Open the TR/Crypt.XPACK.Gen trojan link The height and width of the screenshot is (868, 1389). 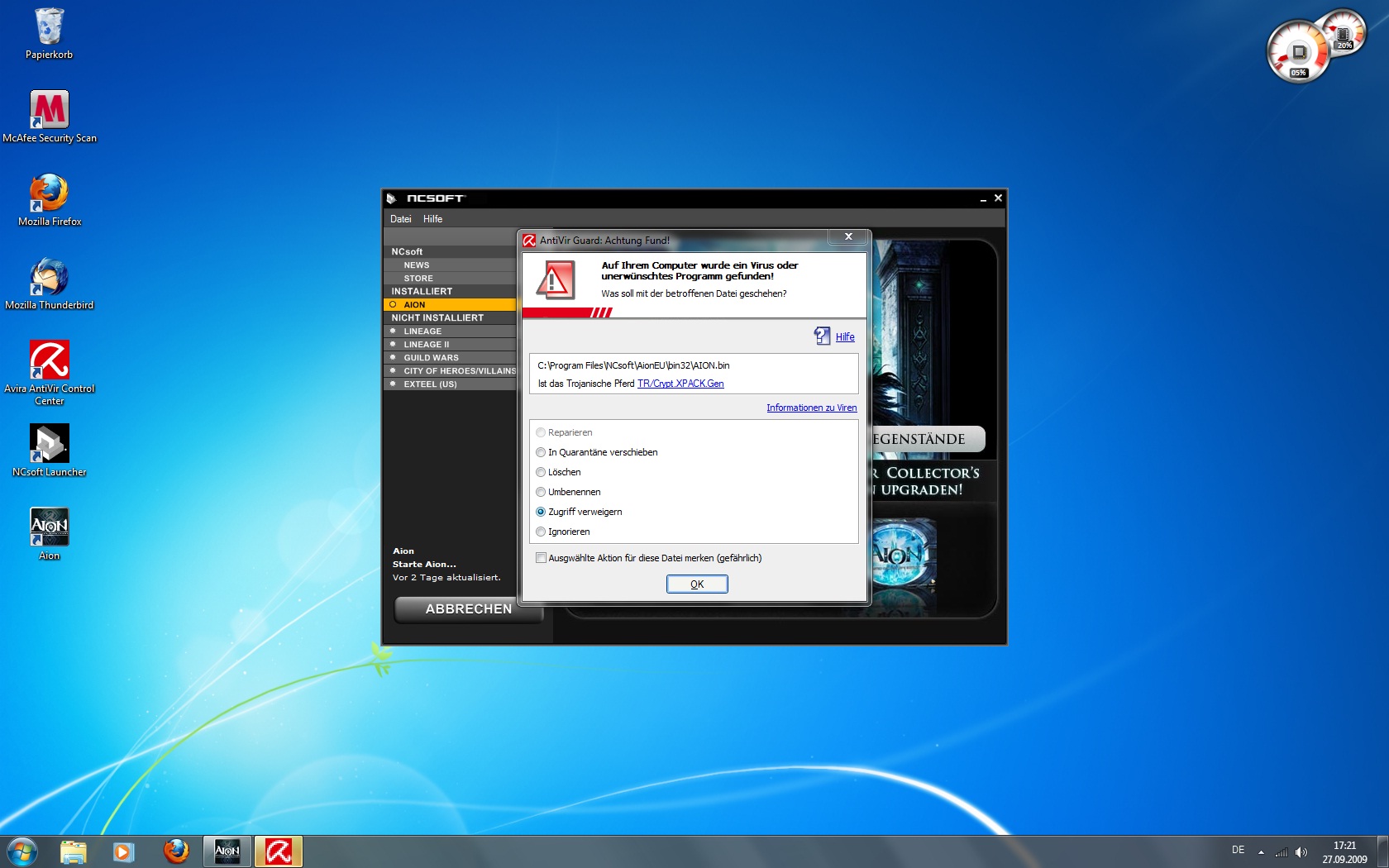coord(680,384)
